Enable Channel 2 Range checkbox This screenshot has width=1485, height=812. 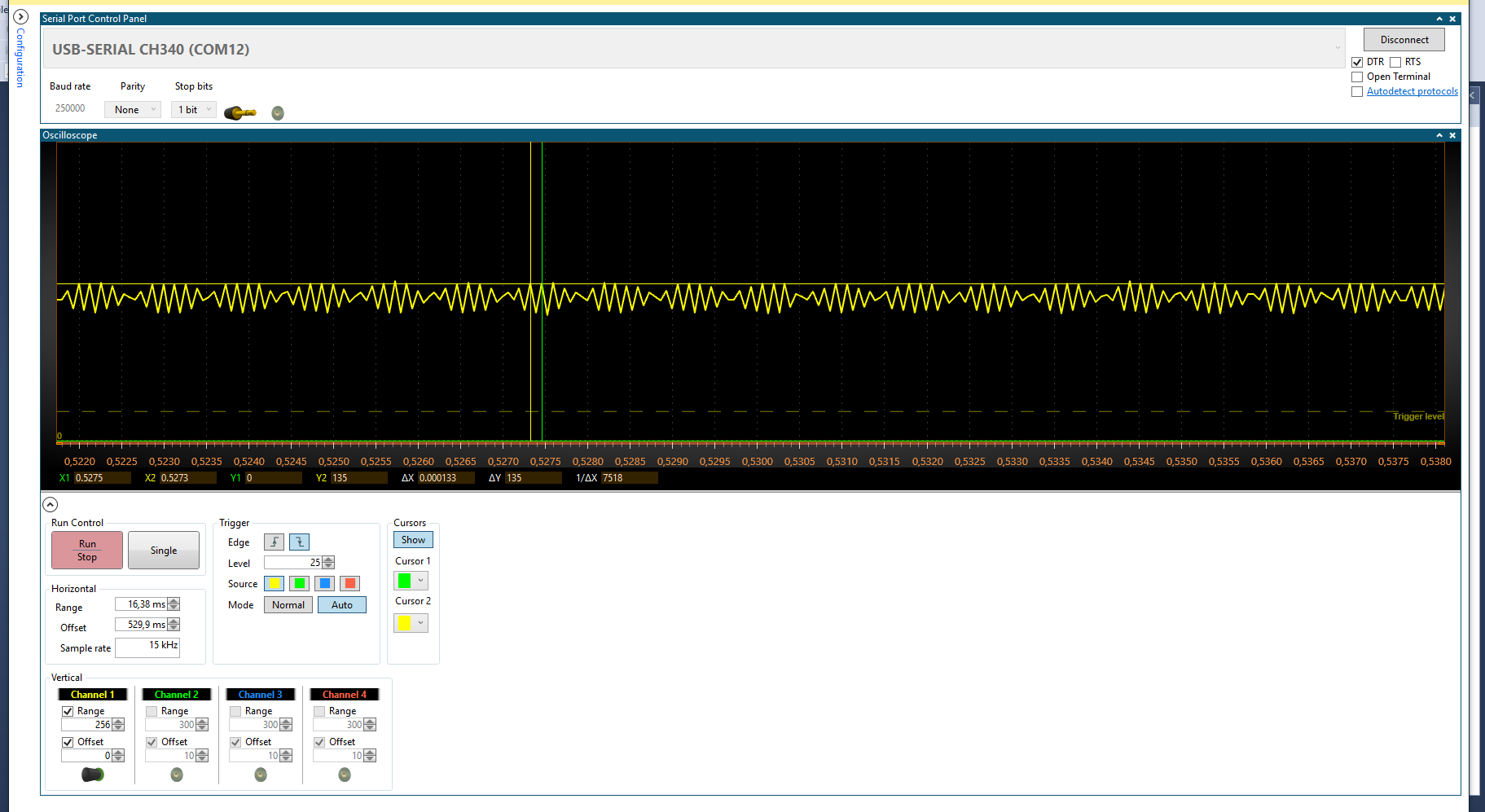point(152,711)
